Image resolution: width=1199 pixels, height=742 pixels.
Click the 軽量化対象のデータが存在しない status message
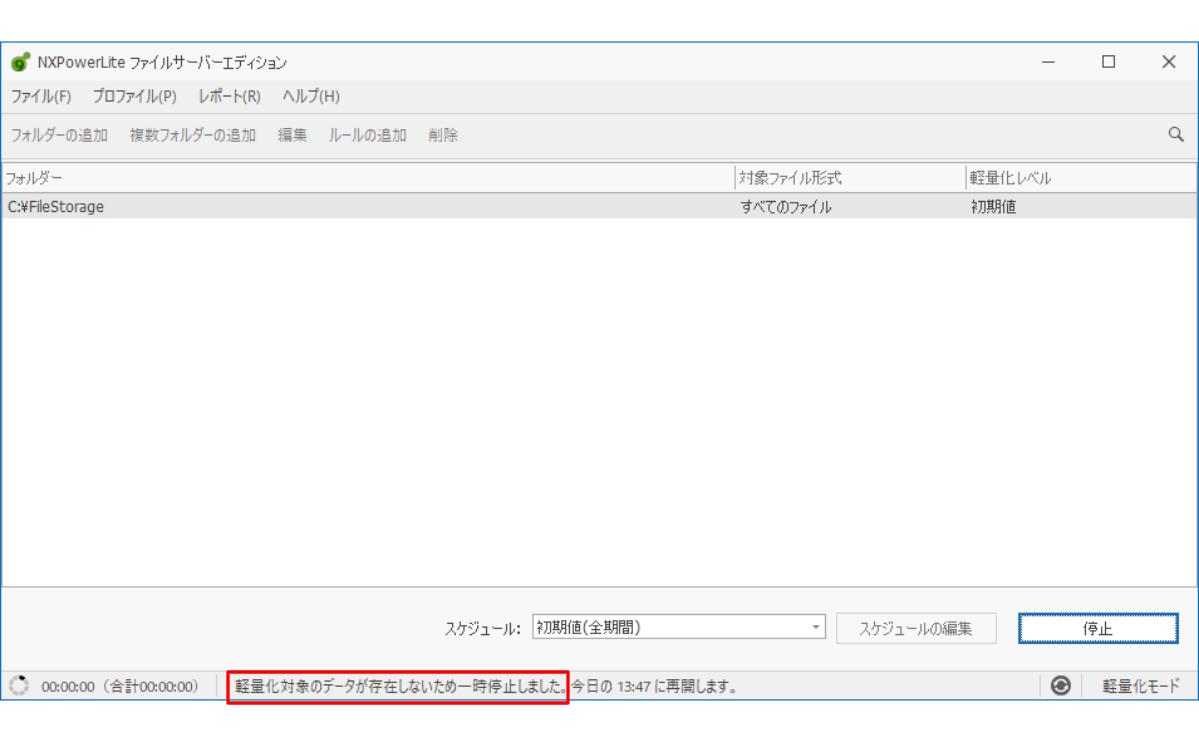(x=401, y=686)
